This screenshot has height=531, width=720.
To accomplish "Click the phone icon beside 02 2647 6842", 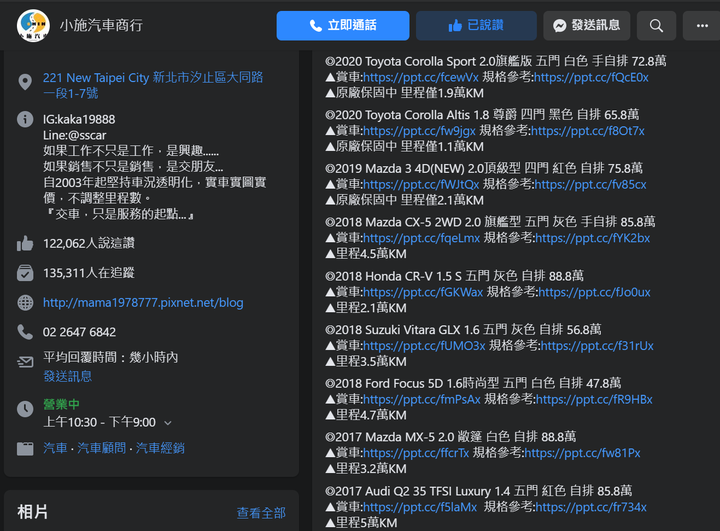I will click(x=25, y=332).
